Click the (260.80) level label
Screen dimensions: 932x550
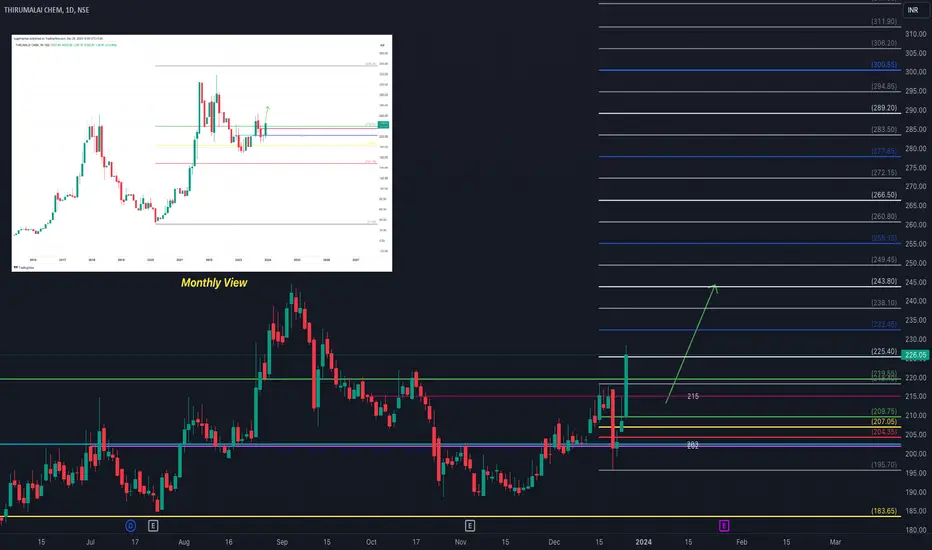tap(884, 216)
